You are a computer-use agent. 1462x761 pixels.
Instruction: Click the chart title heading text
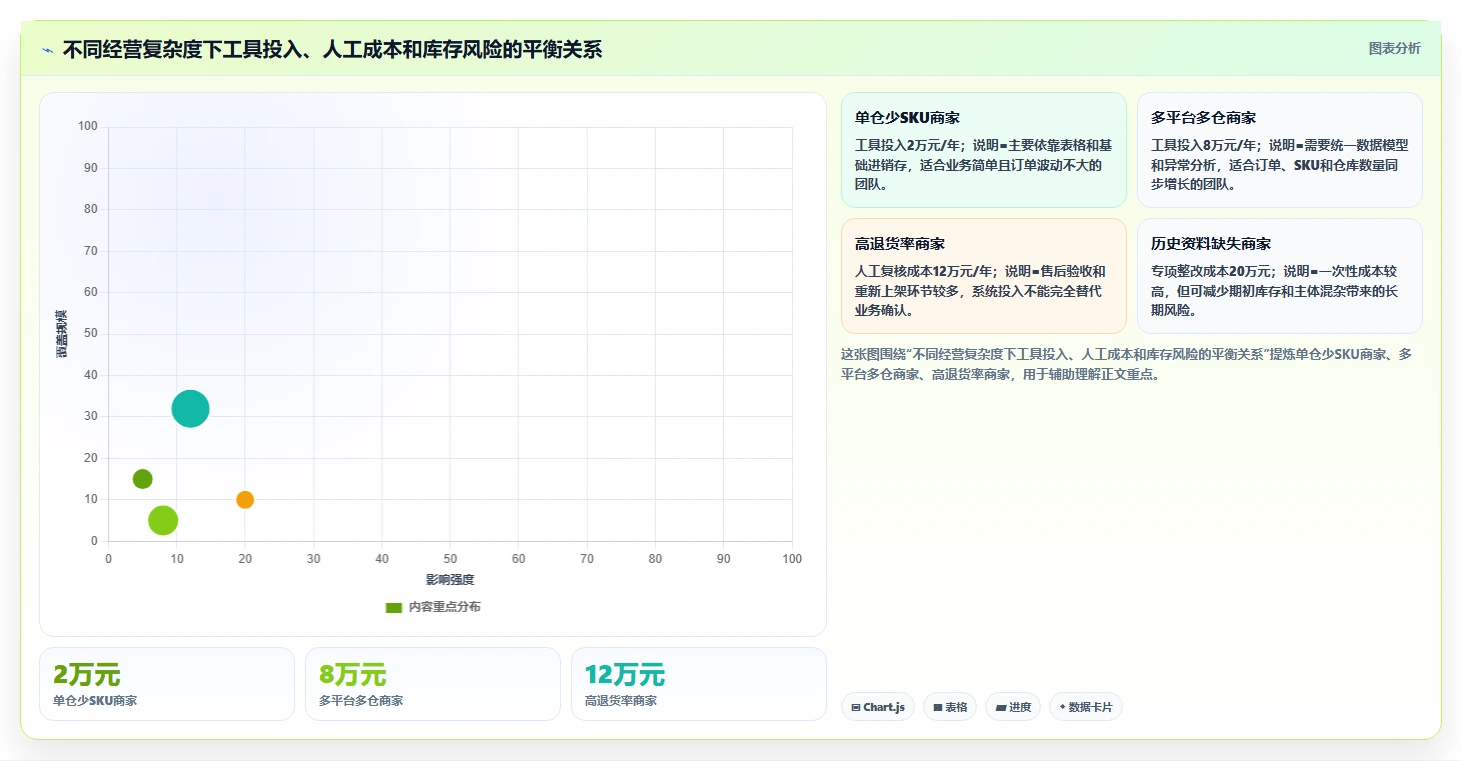tap(332, 50)
